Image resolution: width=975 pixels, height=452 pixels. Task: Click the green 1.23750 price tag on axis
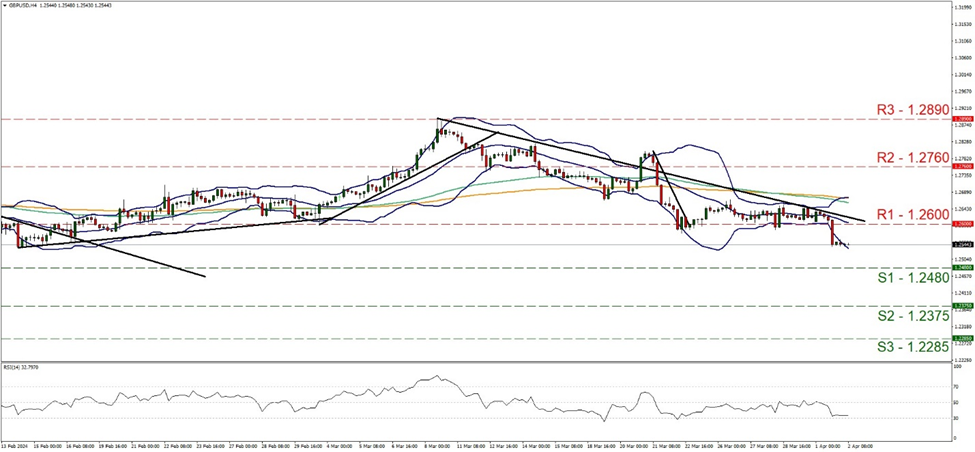961,306
